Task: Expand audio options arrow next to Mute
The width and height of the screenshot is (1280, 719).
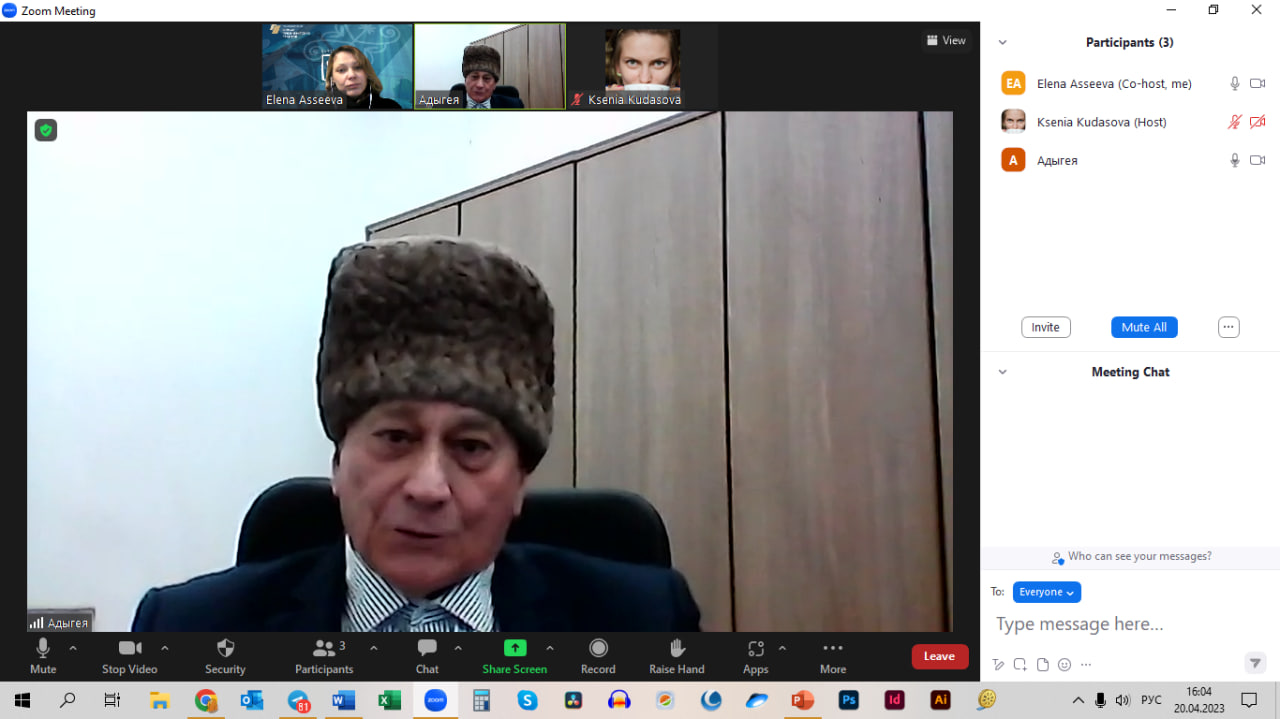Action: coord(73,648)
